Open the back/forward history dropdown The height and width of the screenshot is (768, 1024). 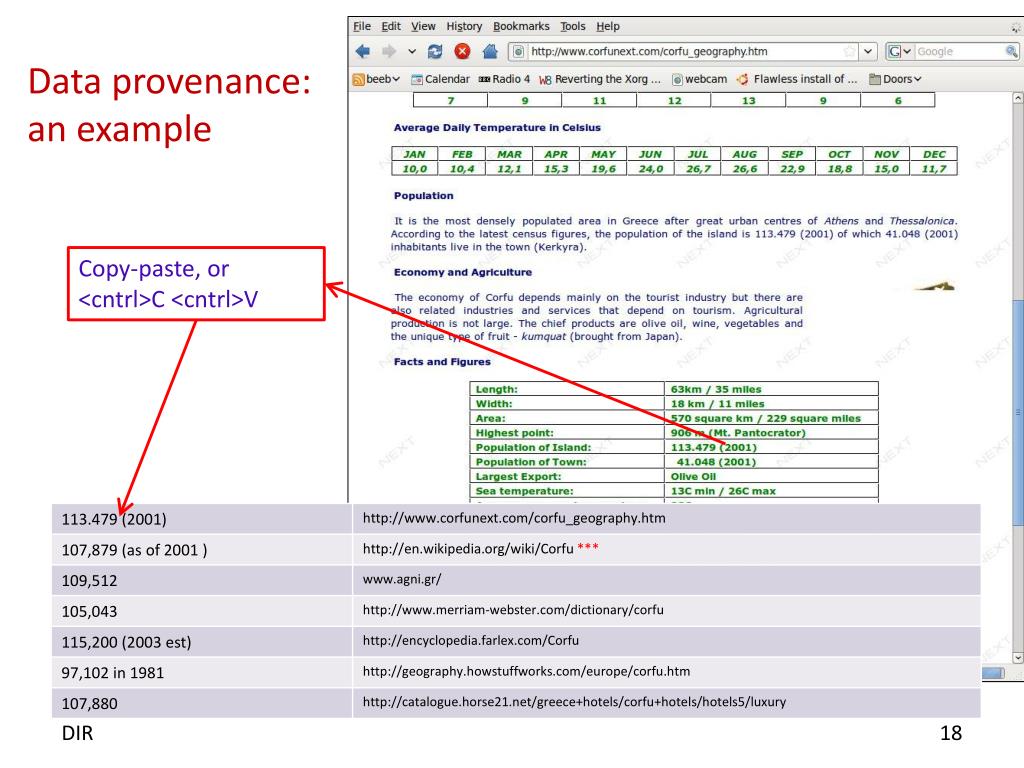click(x=411, y=51)
